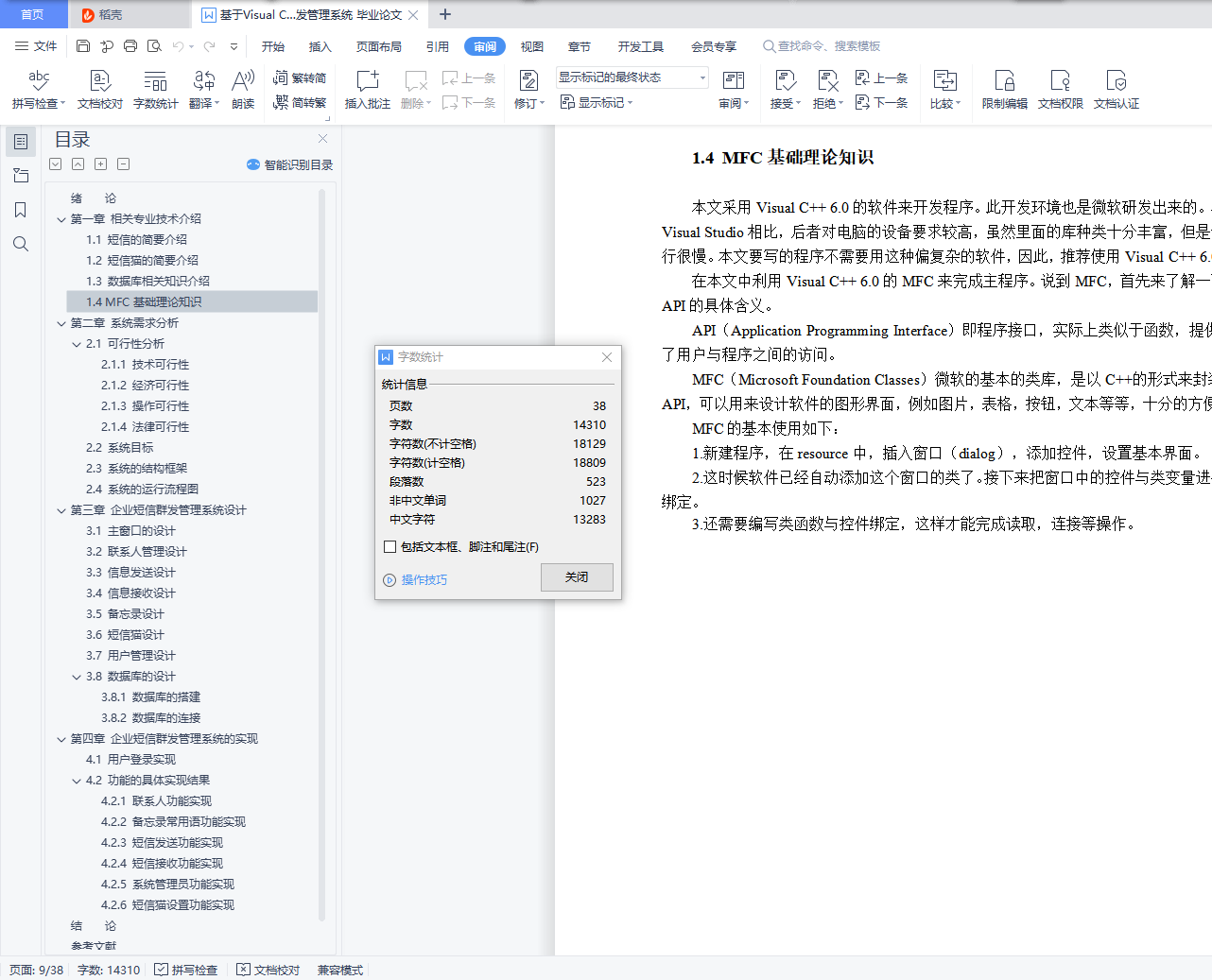Start 朗读 read-aloud feature
Screen dimensions: 1212x980
point(243,89)
